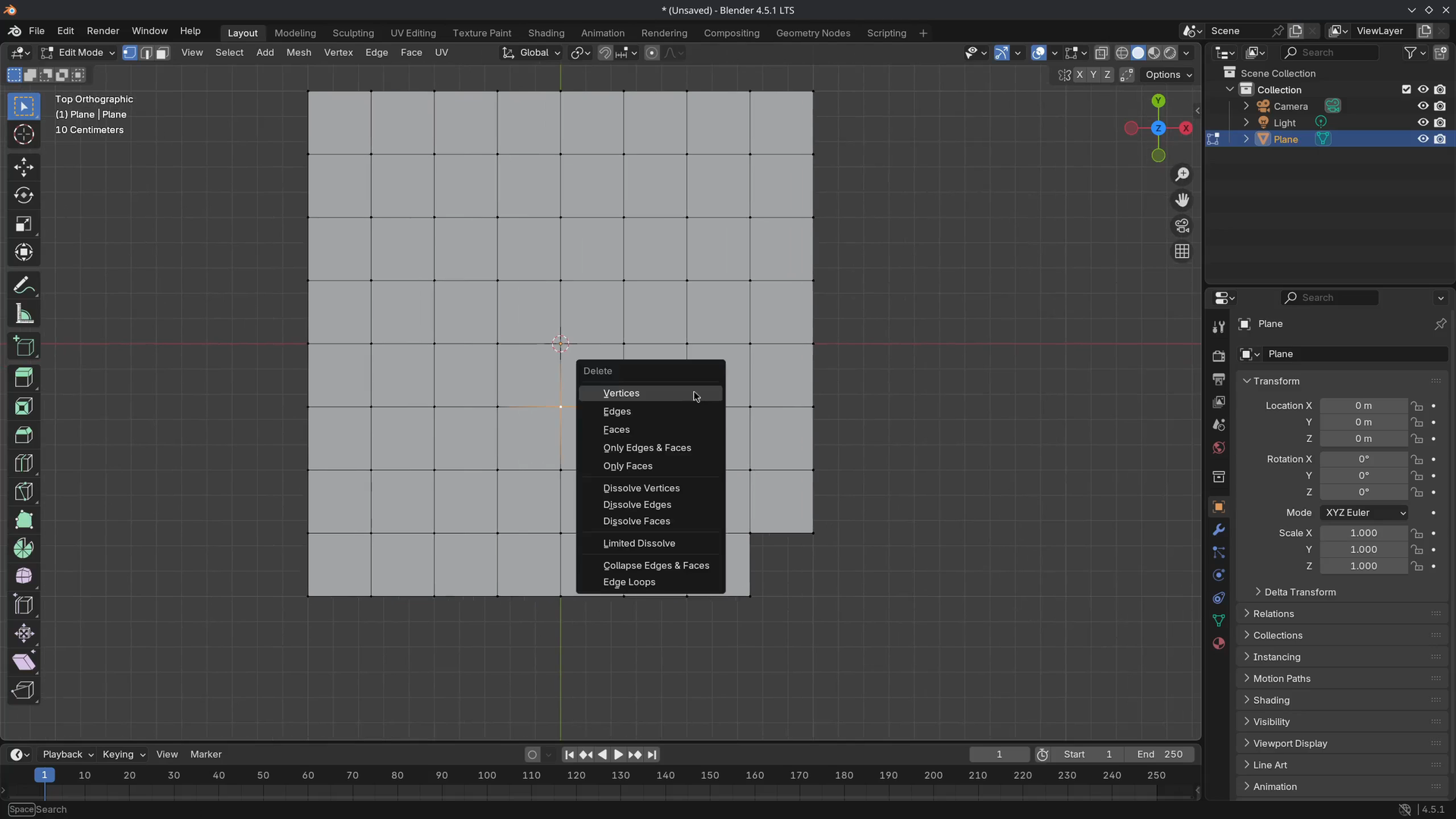Toggle camera view in viewport
This screenshot has height=819, width=1456.
(1181, 226)
